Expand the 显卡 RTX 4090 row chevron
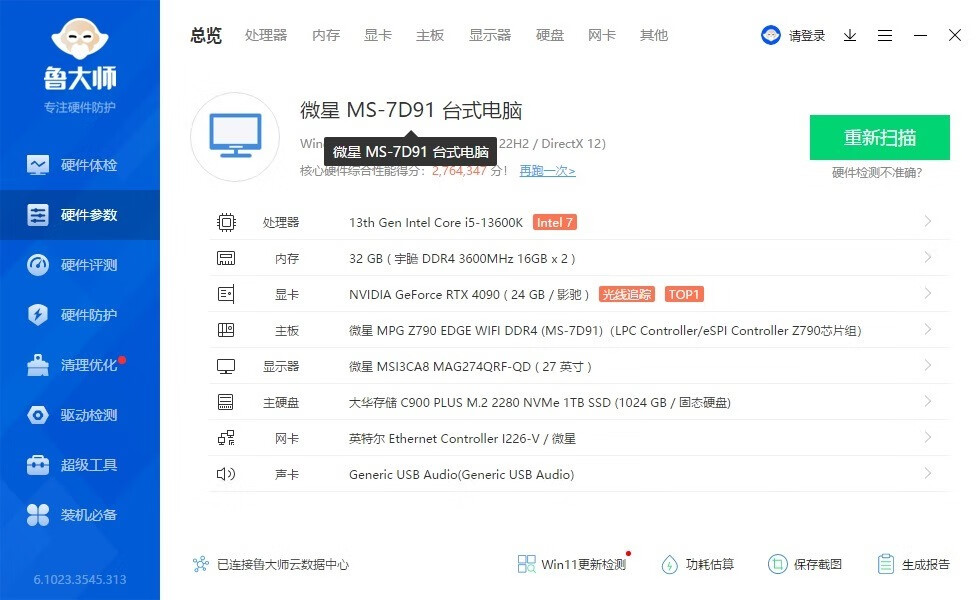980x600 pixels. pos(928,293)
